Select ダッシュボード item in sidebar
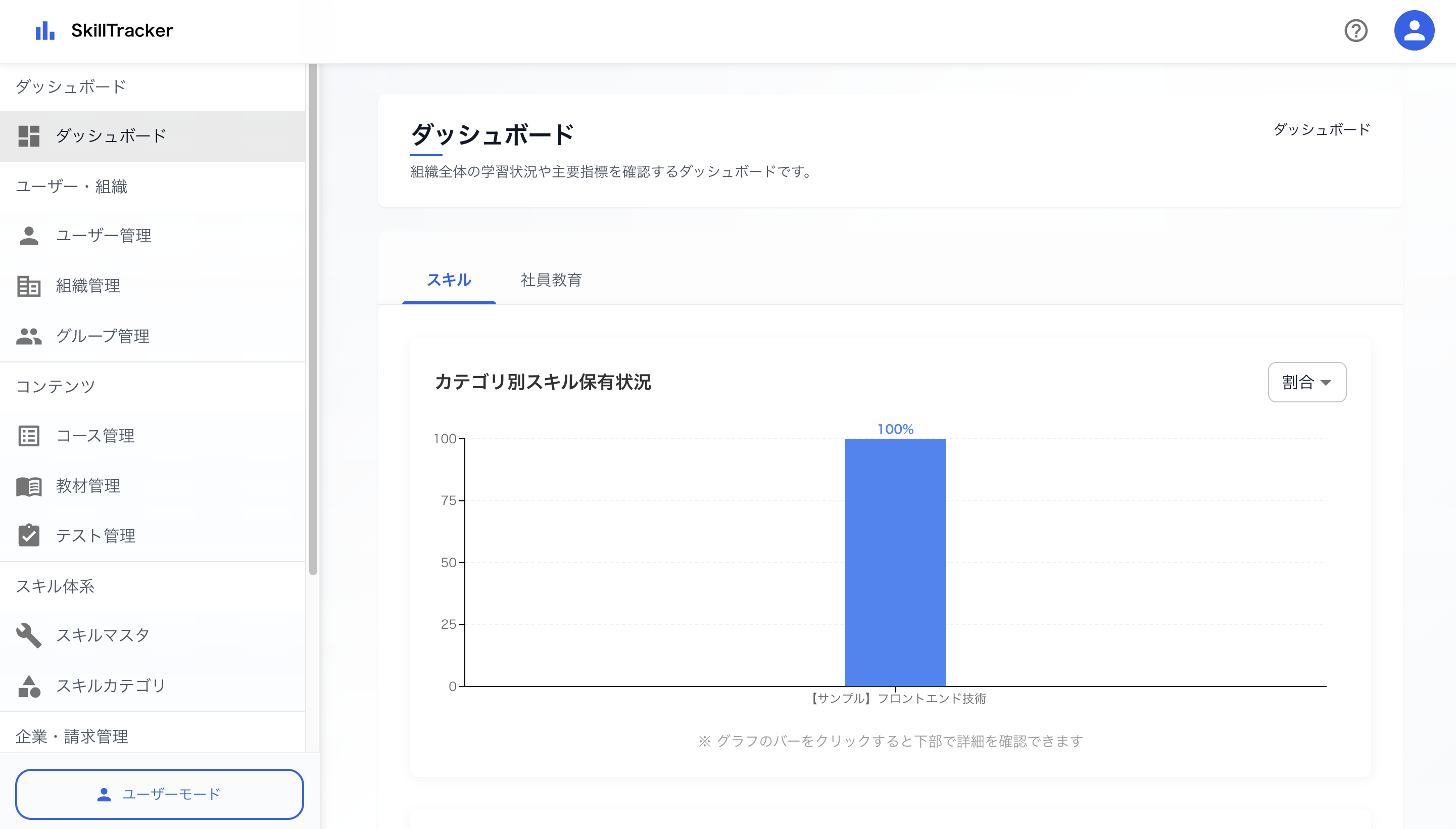1456x829 pixels. click(x=111, y=136)
